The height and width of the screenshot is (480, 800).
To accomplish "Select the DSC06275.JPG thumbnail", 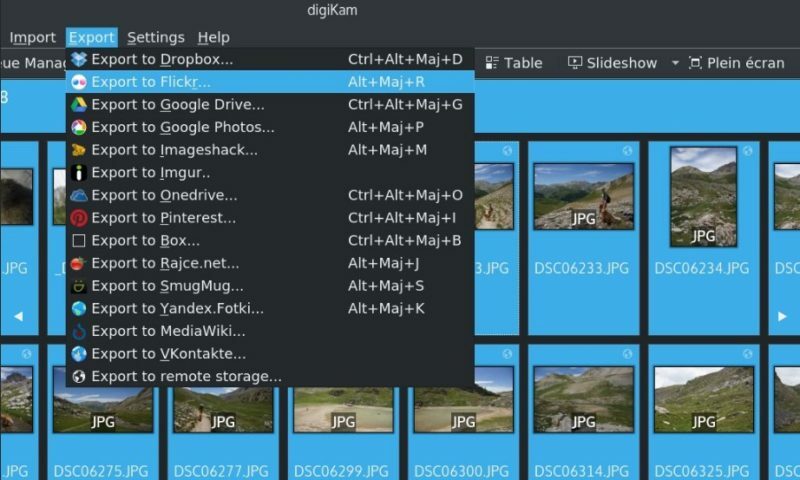I will (x=103, y=409).
